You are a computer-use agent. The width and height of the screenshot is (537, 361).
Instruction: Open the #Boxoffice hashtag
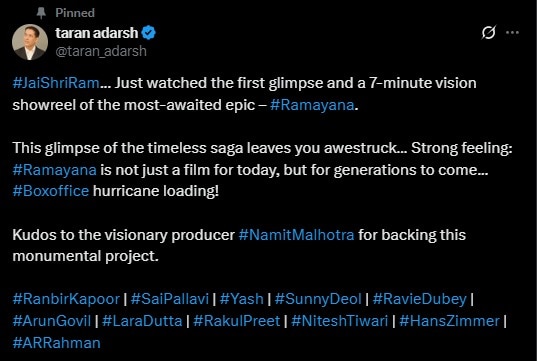coord(51,191)
